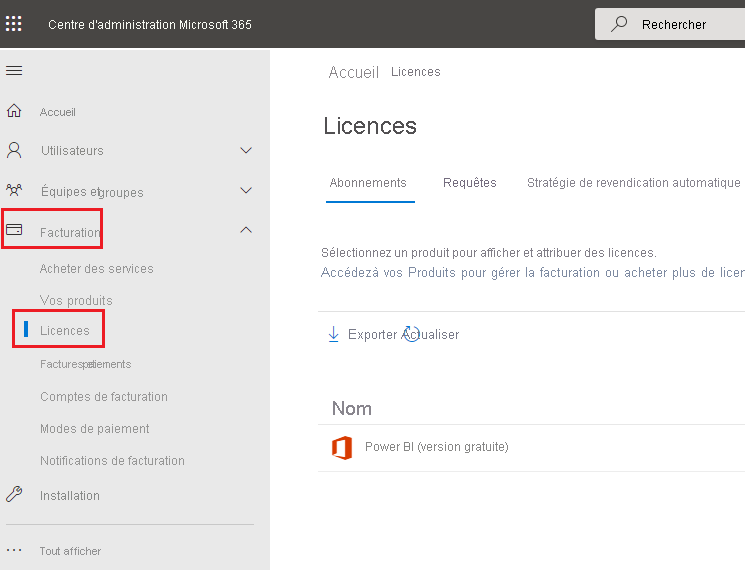Select Licences in the sidebar

(65, 331)
